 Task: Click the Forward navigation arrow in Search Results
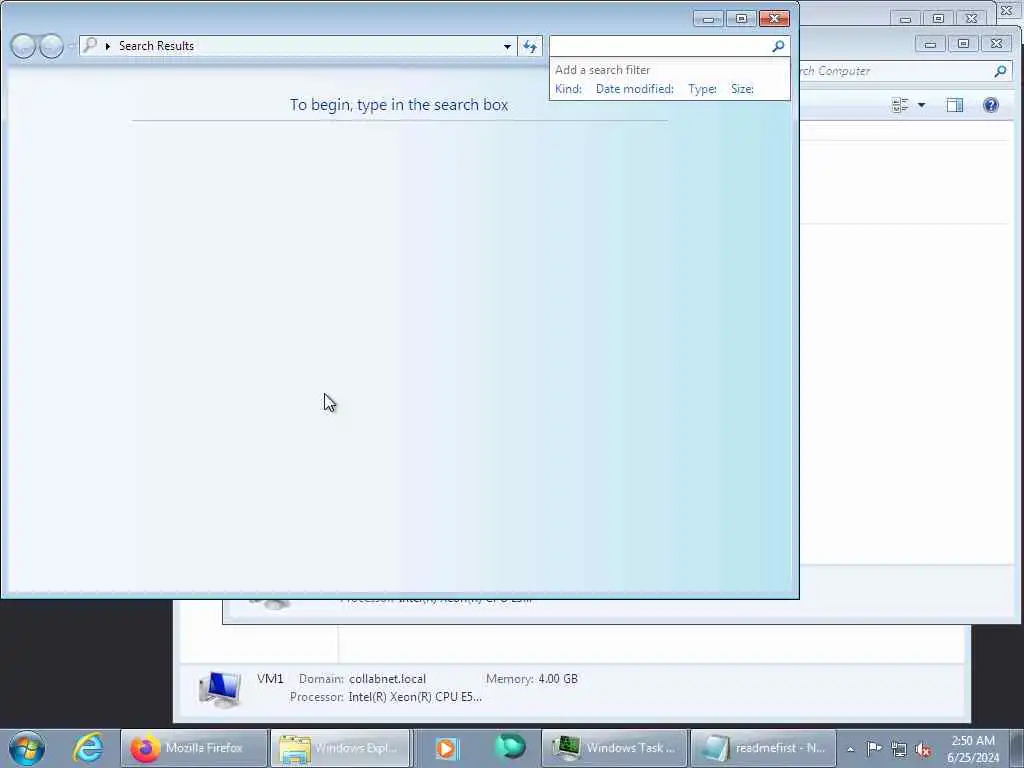pyautogui.click(x=52, y=46)
